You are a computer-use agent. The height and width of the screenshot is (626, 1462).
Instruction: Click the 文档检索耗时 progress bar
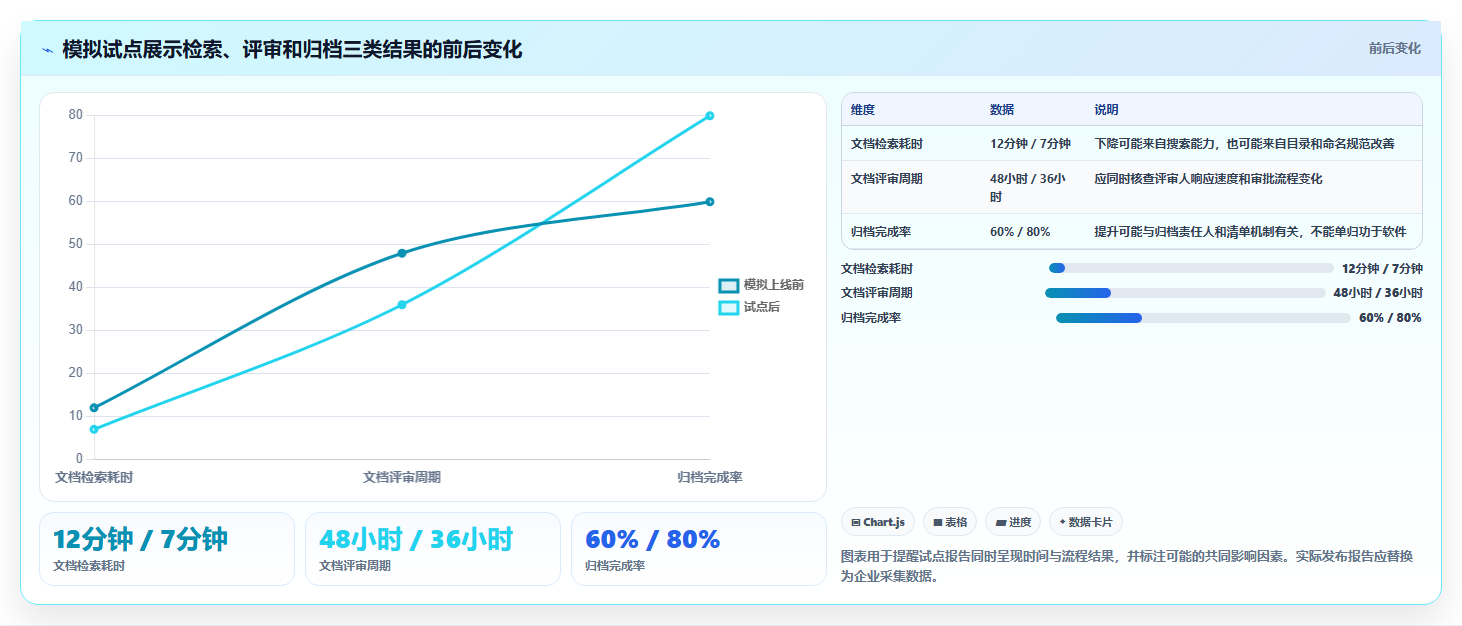[1191, 268]
